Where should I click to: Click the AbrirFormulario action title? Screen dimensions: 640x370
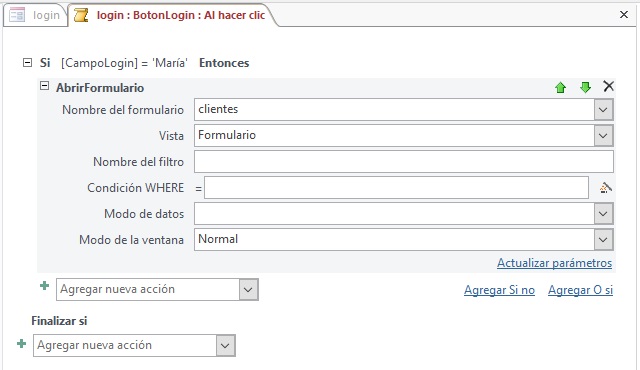100,88
